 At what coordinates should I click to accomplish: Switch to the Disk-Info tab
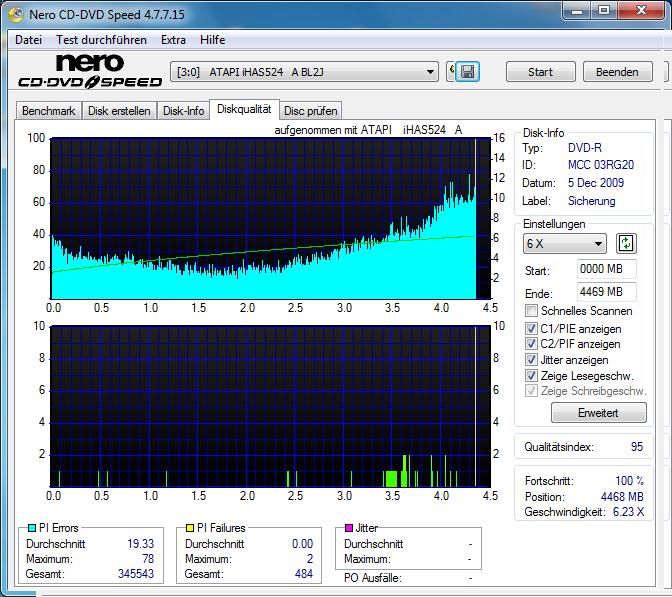click(x=184, y=111)
